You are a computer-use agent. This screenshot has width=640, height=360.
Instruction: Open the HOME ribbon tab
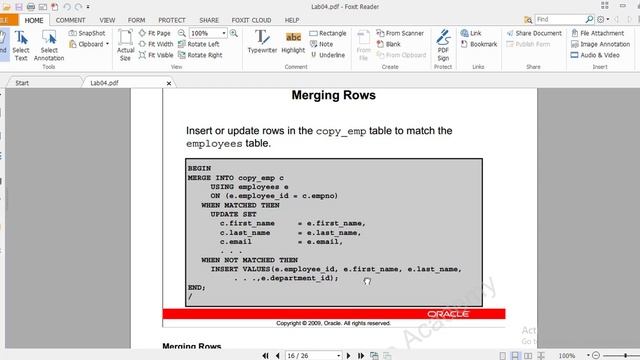pos(34,20)
